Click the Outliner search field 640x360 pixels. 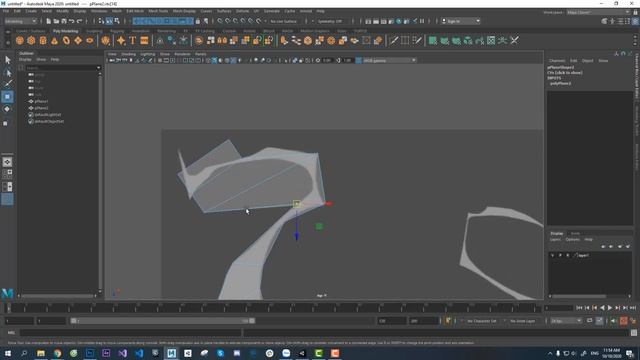(60, 68)
